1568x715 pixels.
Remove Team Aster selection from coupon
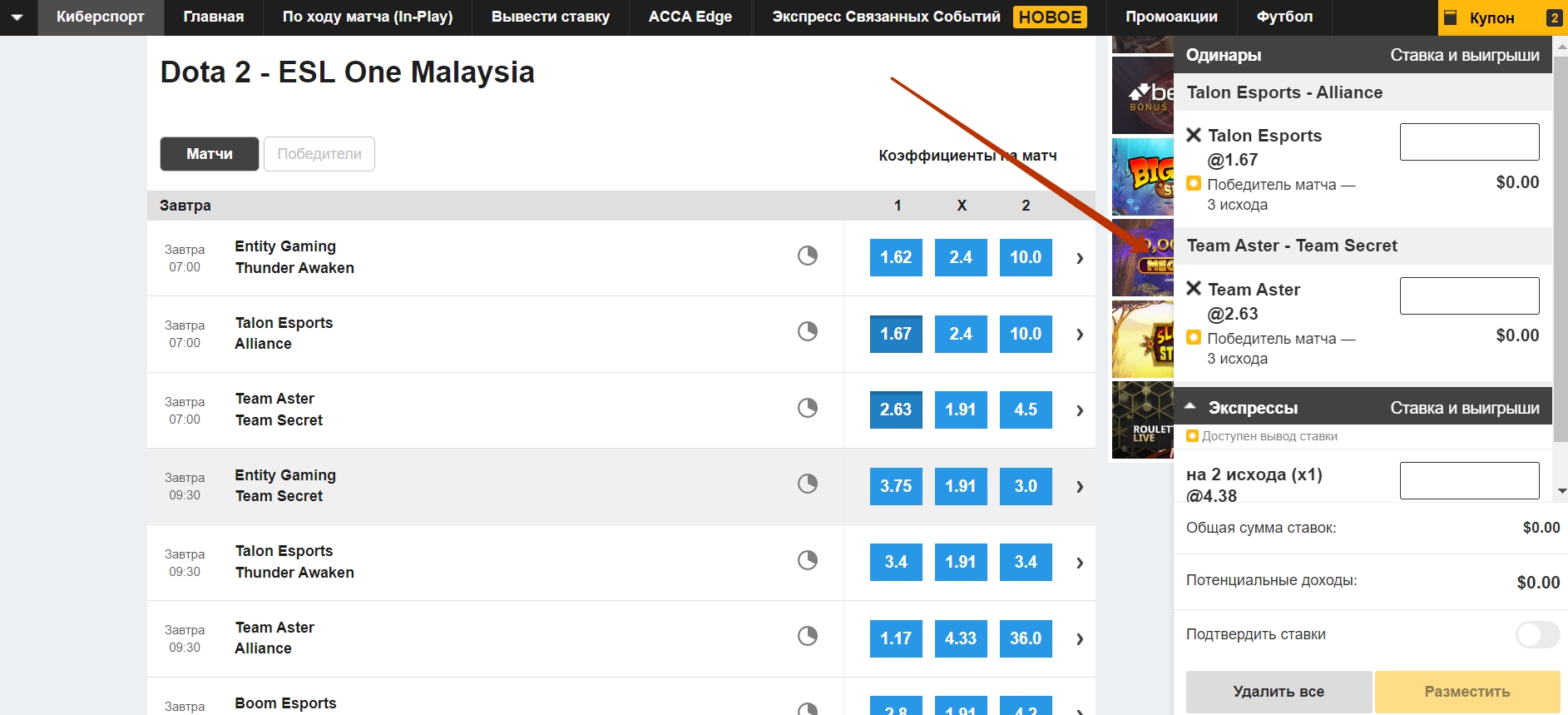[x=1194, y=289]
